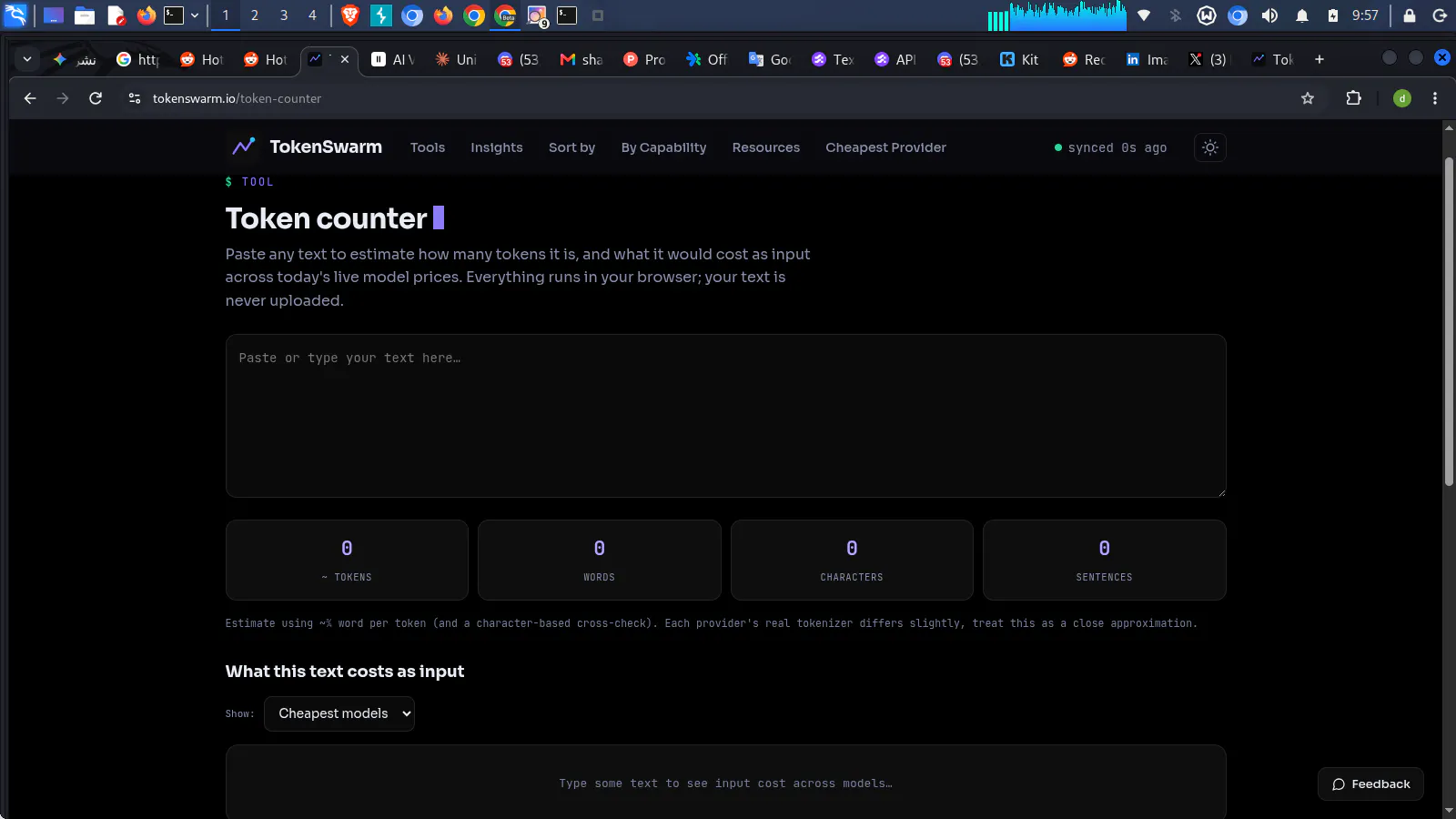This screenshot has width=1456, height=819.
Task: Open the Chromium taskbar window icon
Action: coord(412,15)
